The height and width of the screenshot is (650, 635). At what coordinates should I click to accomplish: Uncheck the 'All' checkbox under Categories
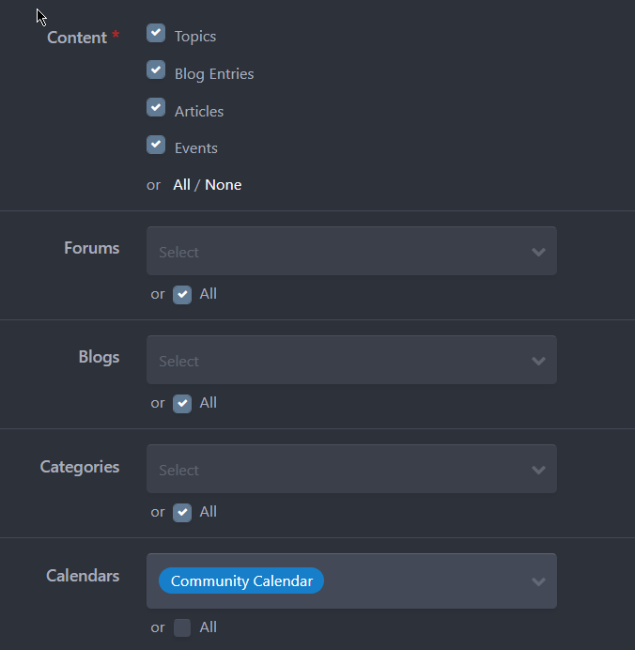click(182, 512)
